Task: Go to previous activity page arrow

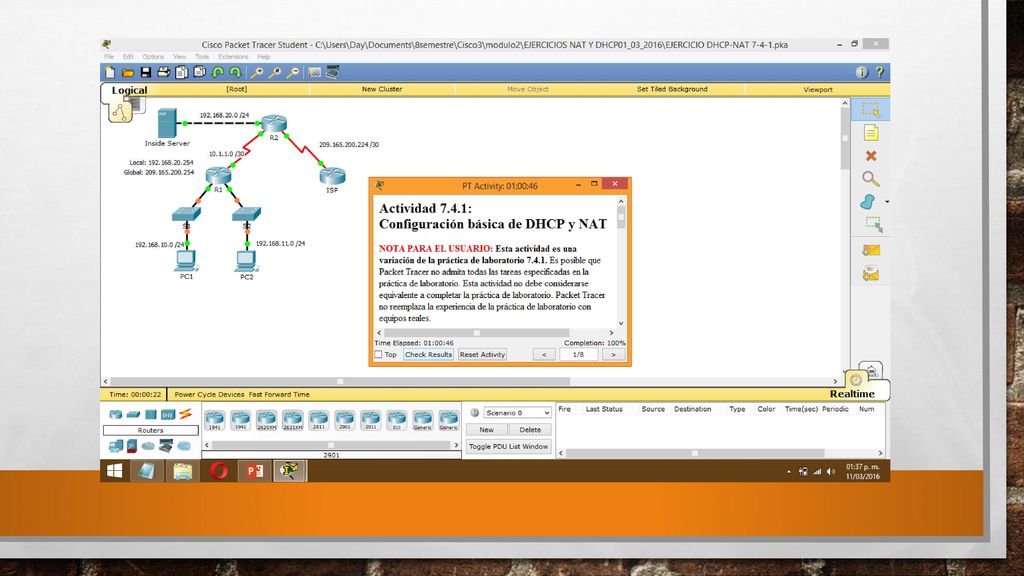Action: tap(544, 355)
